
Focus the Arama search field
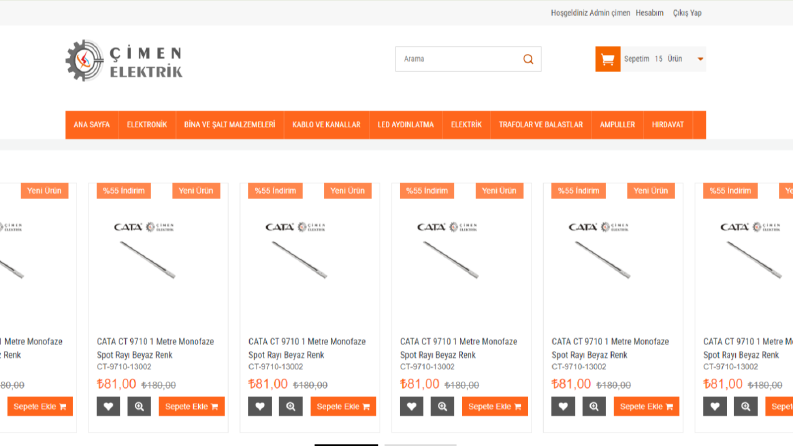coord(458,59)
